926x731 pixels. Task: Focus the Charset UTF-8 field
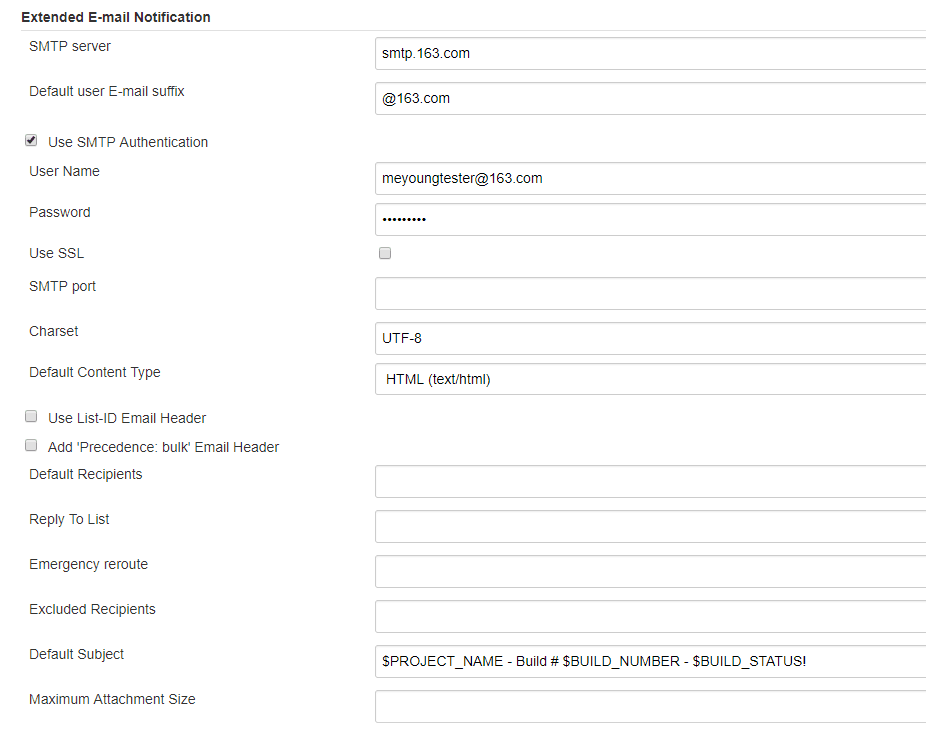(x=650, y=338)
